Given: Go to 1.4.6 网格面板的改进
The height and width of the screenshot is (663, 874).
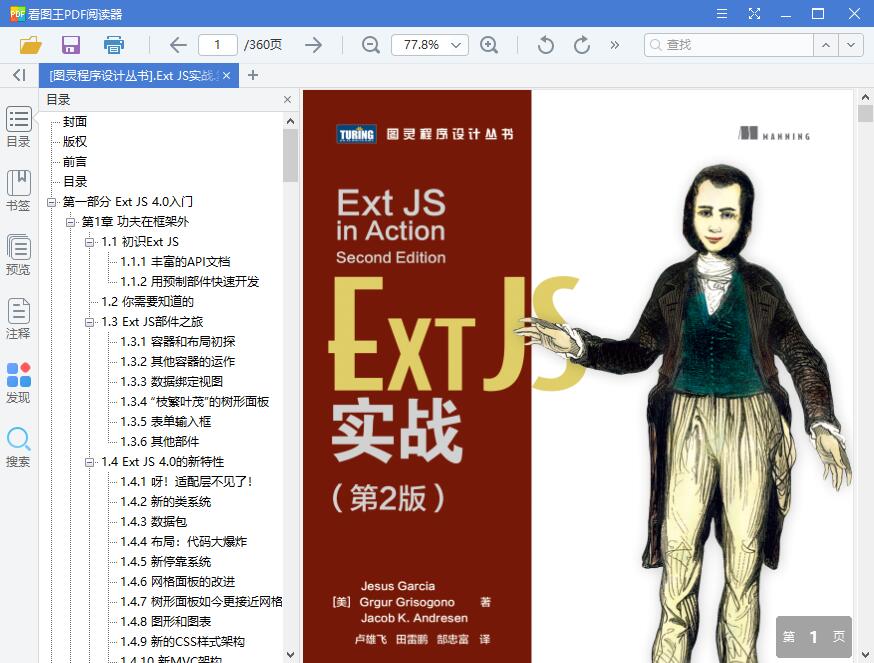Looking at the screenshot, I should (x=177, y=582).
